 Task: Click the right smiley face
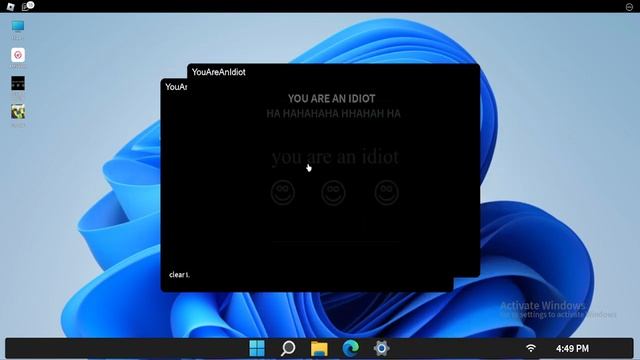point(387,193)
